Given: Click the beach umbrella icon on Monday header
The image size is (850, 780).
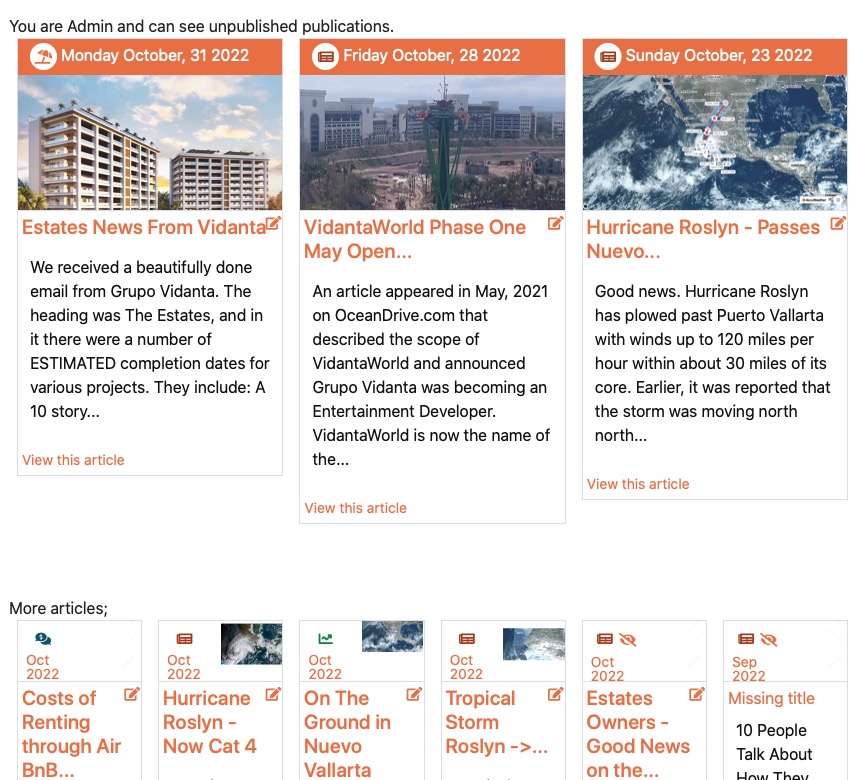Looking at the screenshot, I should 43,56.
